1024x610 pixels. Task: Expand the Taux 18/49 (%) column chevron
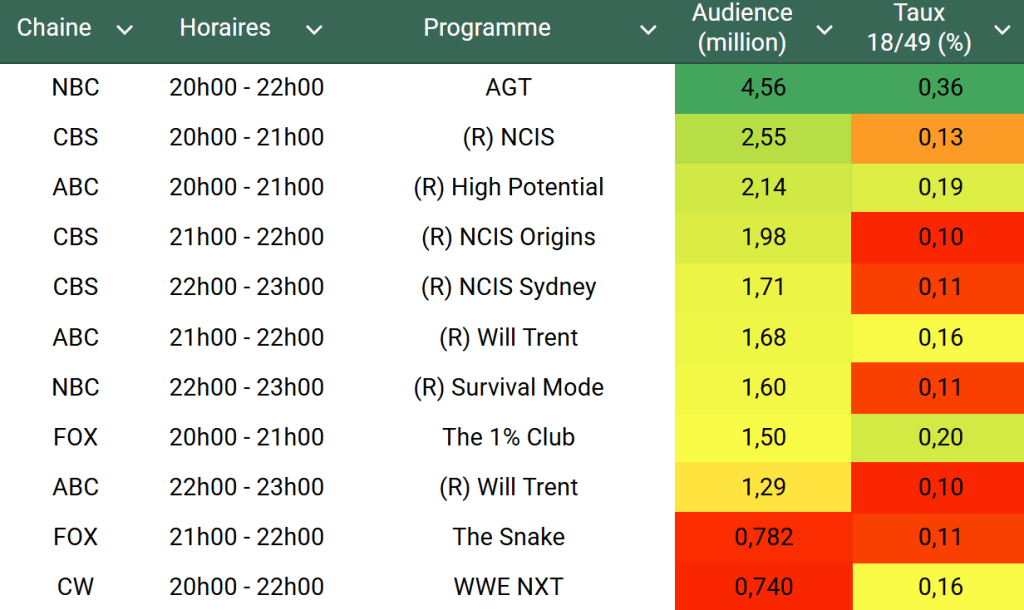[1002, 30]
